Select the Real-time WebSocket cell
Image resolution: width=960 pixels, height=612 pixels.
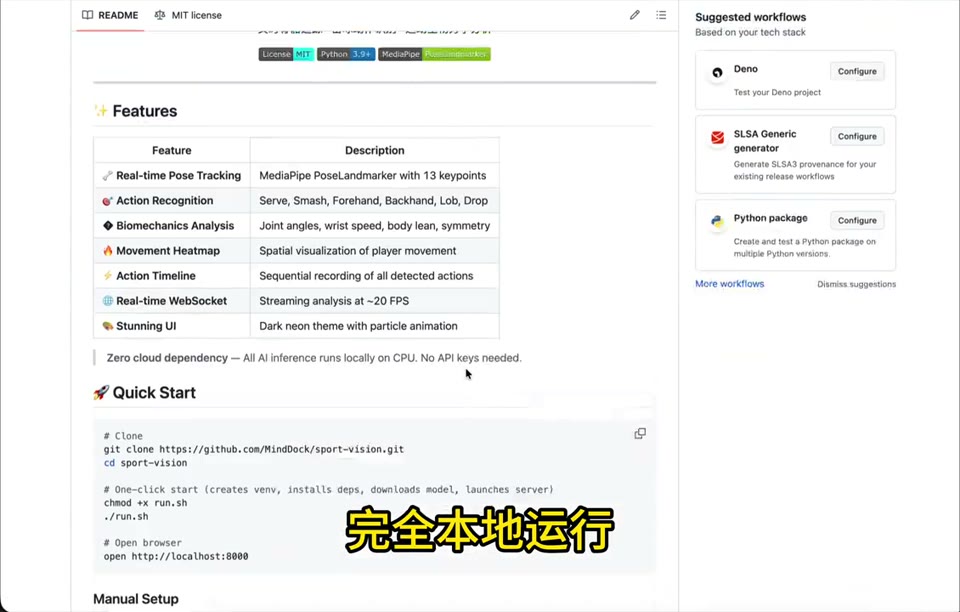point(171,301)
